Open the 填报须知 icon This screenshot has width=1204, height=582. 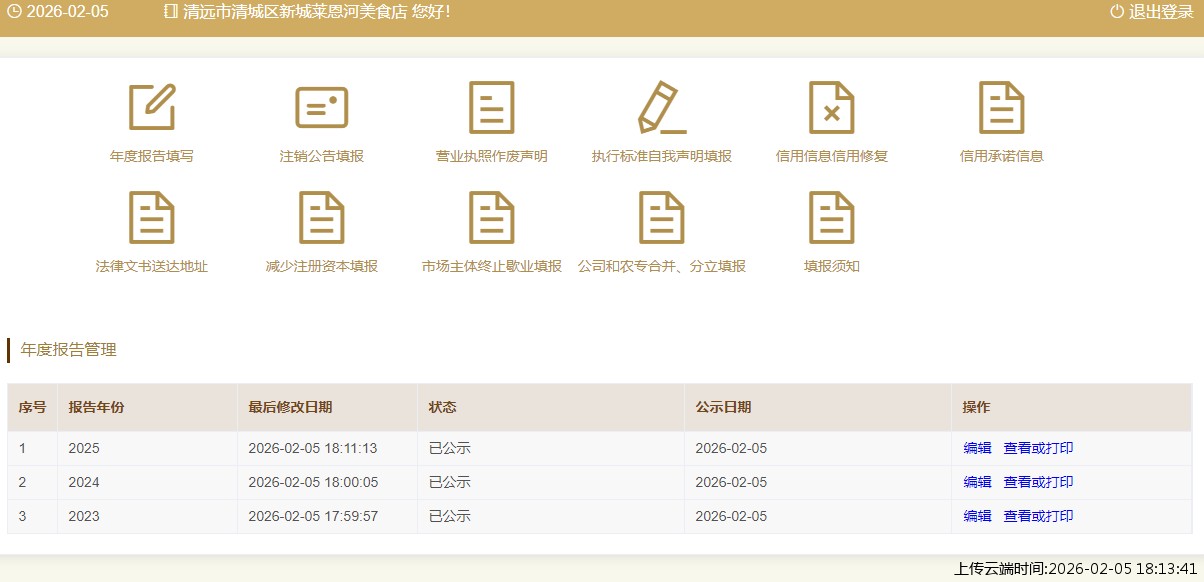(x=831, y=218)
